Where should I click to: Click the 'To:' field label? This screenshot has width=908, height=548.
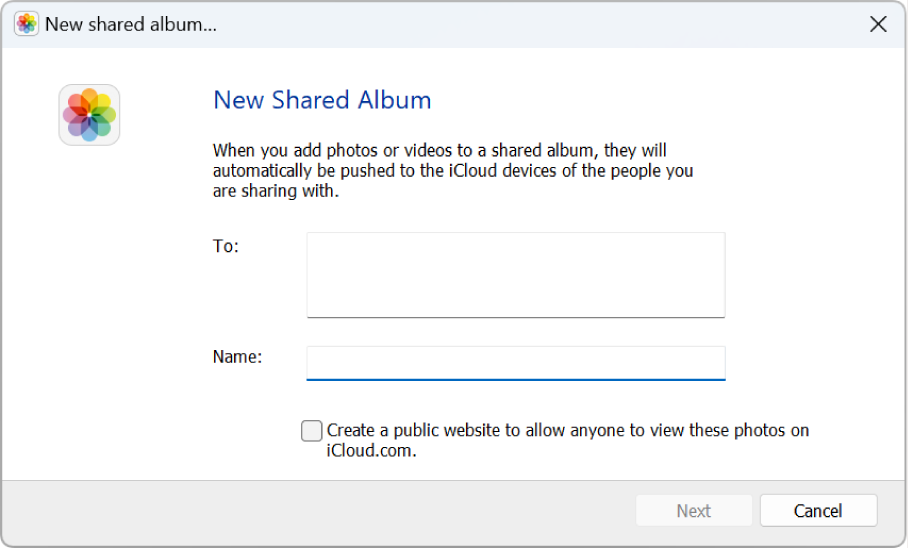point(226,246)
